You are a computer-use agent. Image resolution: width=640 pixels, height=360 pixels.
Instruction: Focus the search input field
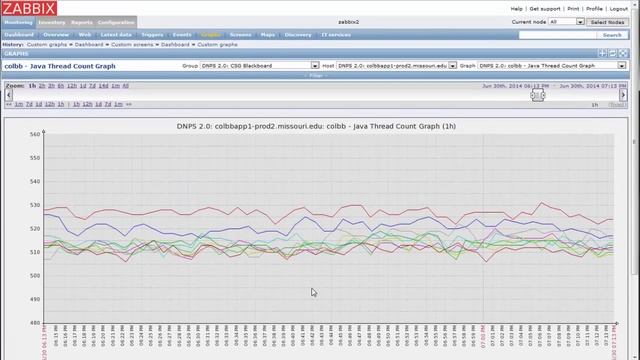click(x=558, y=35)
